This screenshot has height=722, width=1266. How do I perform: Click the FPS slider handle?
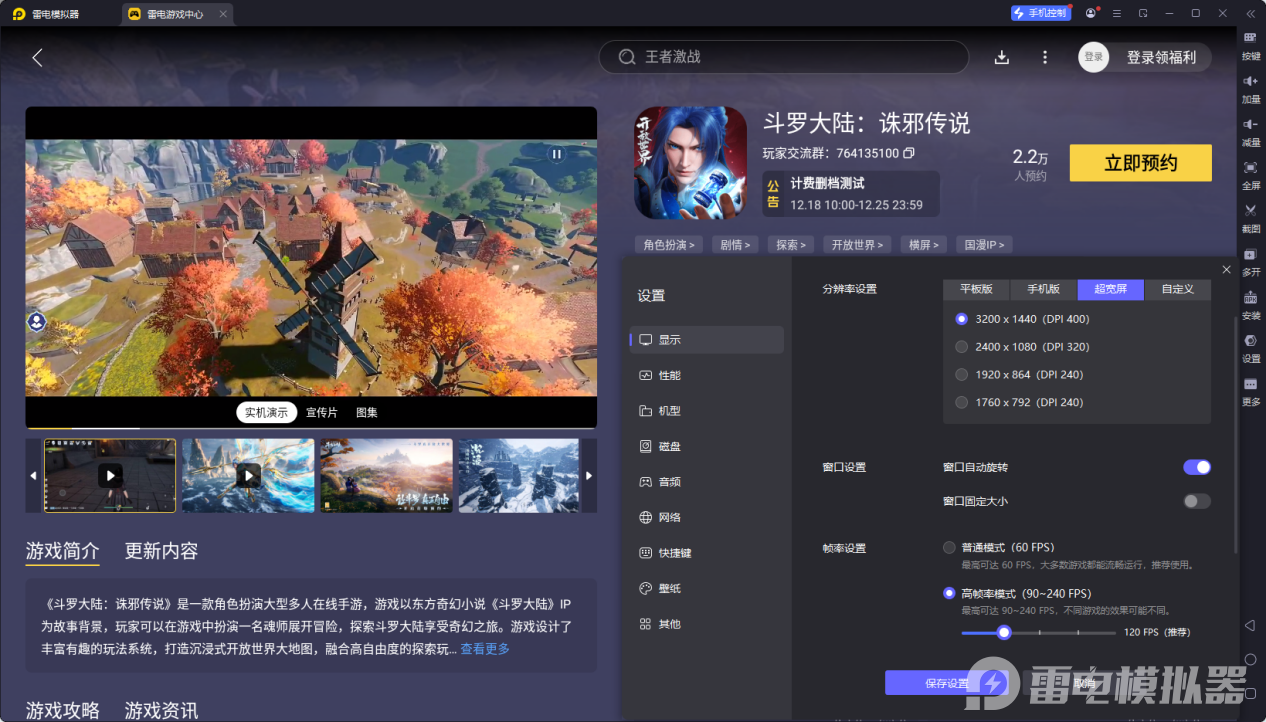click(1004, 632)
